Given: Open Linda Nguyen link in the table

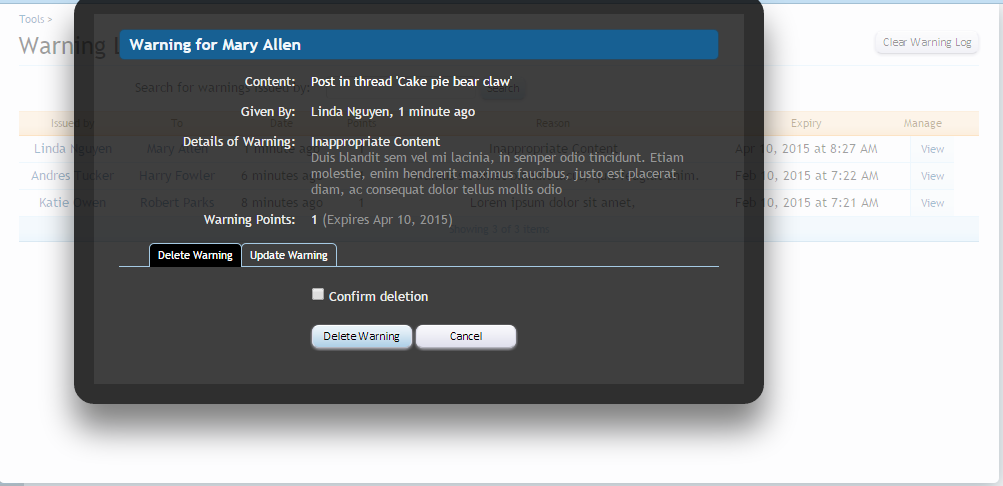Looking at the screenshot, I should 72,148.
